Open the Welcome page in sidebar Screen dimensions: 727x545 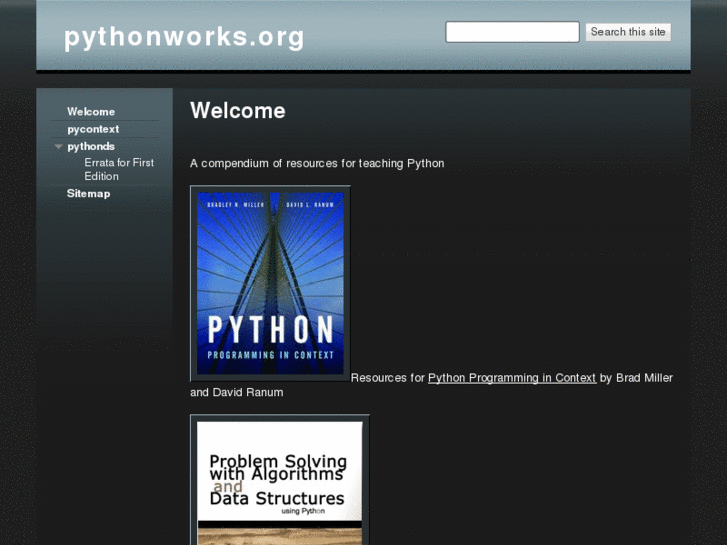[91, 112]
